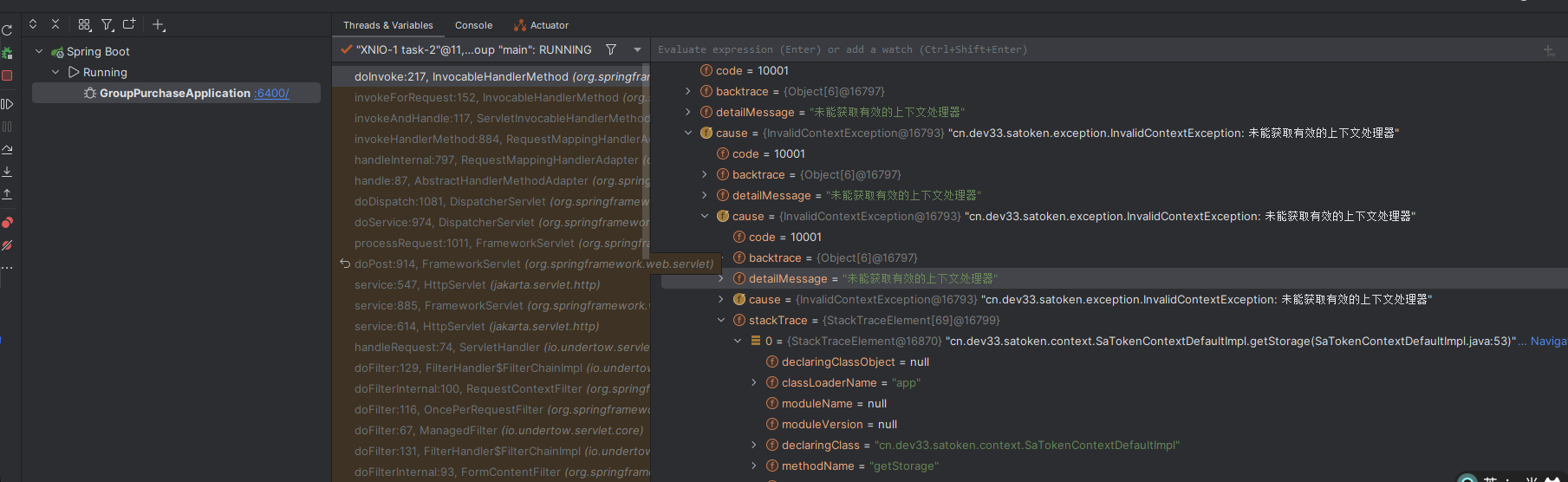Viewport: 1568px width, 482px height.
Task: Select frame doInvoke:217, InvocableHandlerMethod
Action: (x=491, y=76)
